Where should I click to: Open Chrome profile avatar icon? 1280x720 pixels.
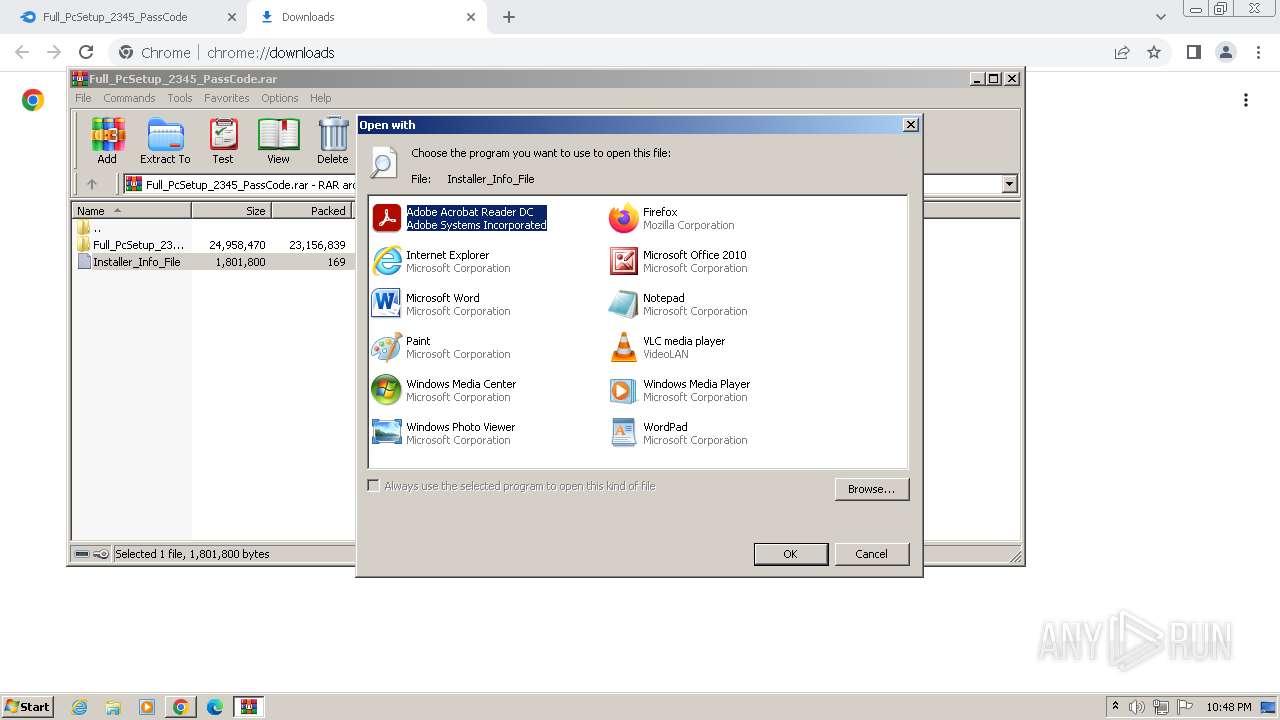tap(1225, 52)
